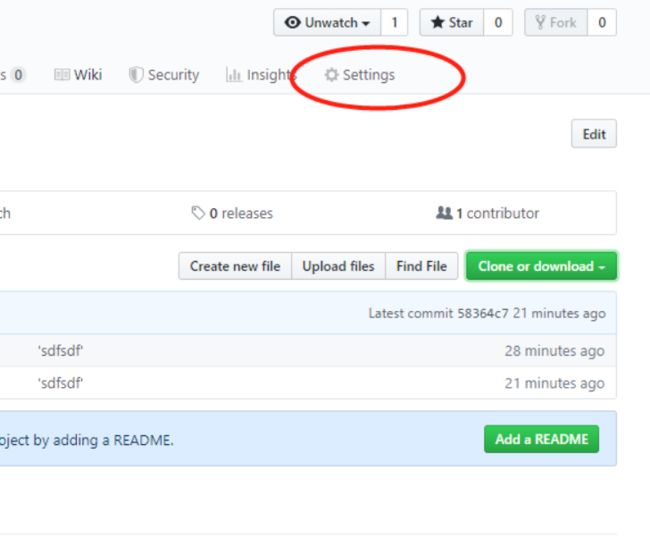Image resolution: width=650 pixels, height=546 pixels.
Task: Click the Wiki book icon
Action: pyautogui.click(x=62, y=75)
